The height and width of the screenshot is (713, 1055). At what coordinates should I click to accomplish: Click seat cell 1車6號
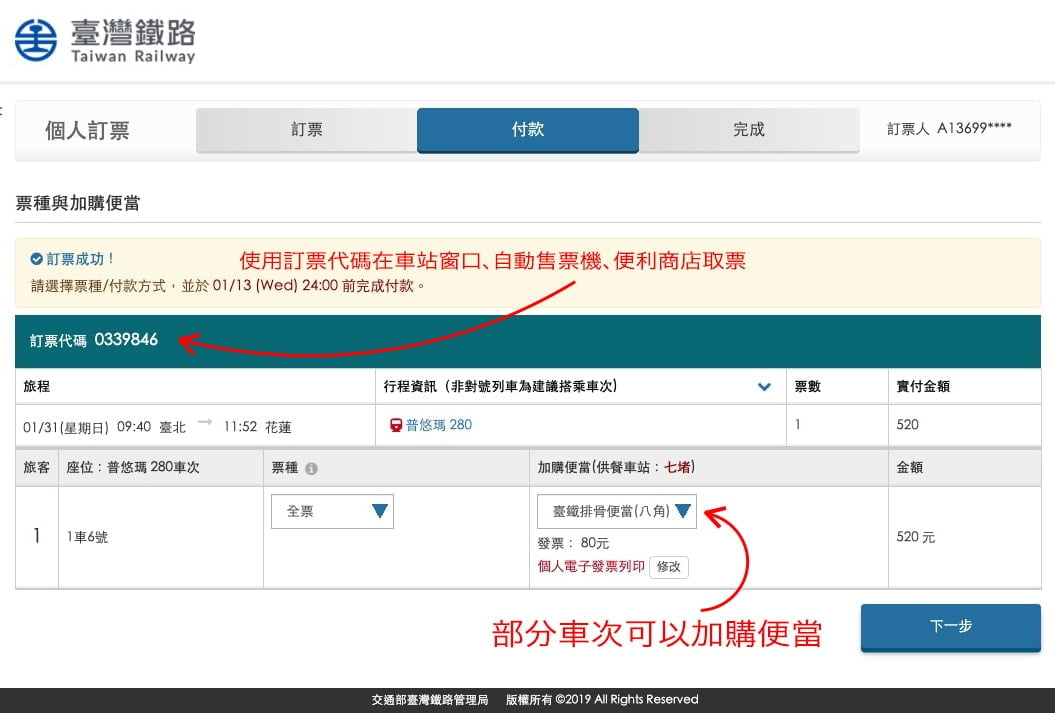(161, 537)
